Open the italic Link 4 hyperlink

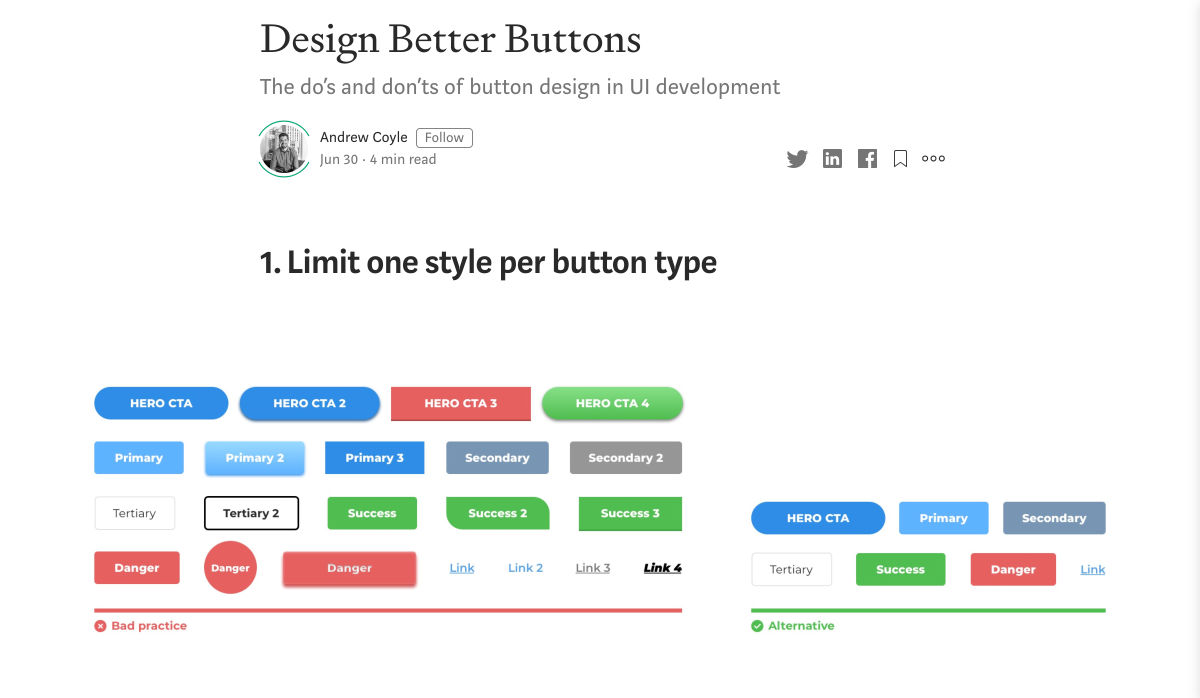coord(662,568)
